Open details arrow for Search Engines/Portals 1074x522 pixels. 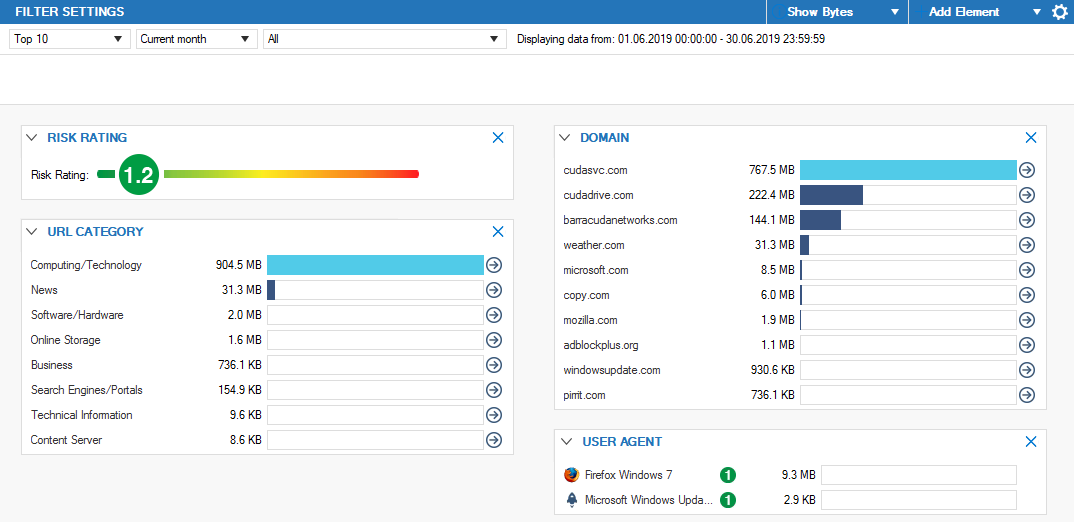pyautogui.click(x=494, y=390)
